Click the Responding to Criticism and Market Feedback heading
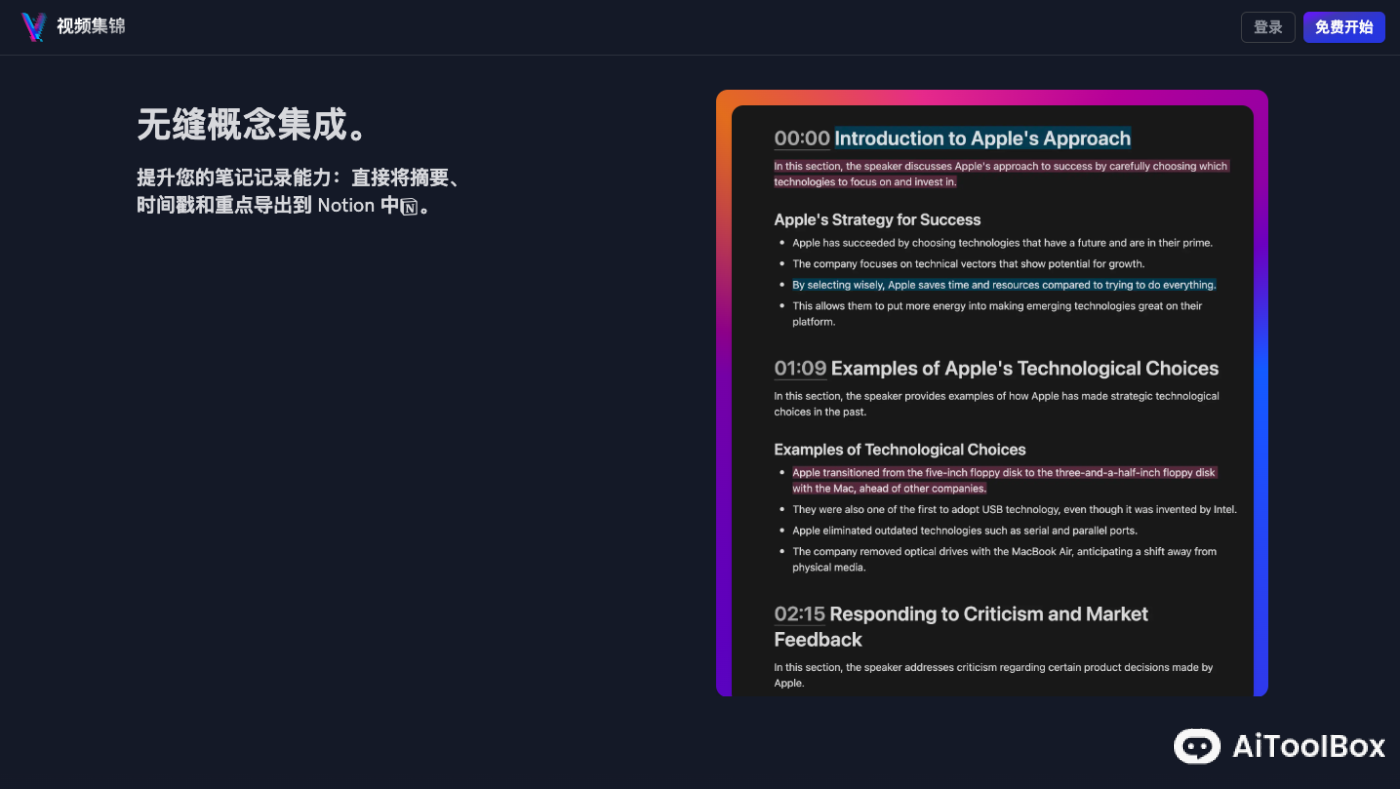1400x789 pixels. [988, 614]
